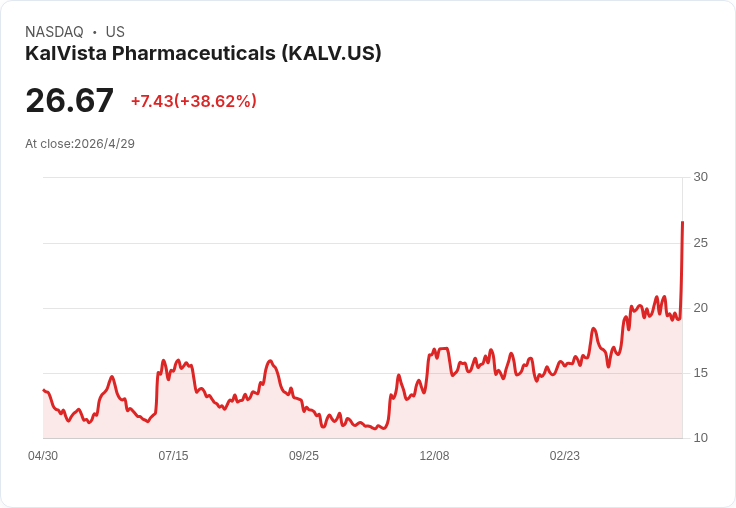The width and height of the screenshot is (736, 508).
Task: Click the 15 price axis label
Action: pos(700,373)
